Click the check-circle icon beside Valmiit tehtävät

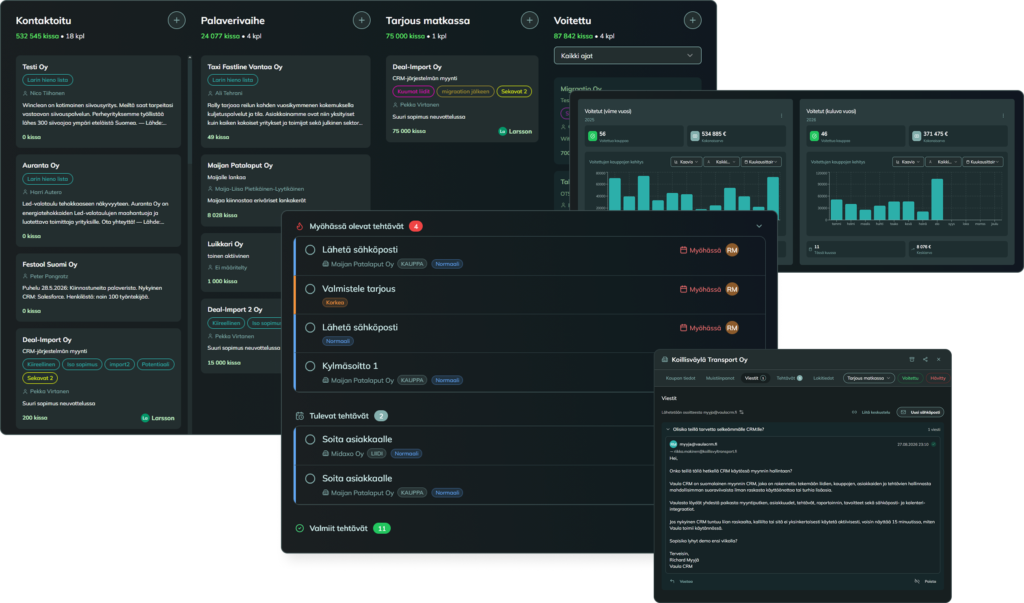(x=300, y=529)
